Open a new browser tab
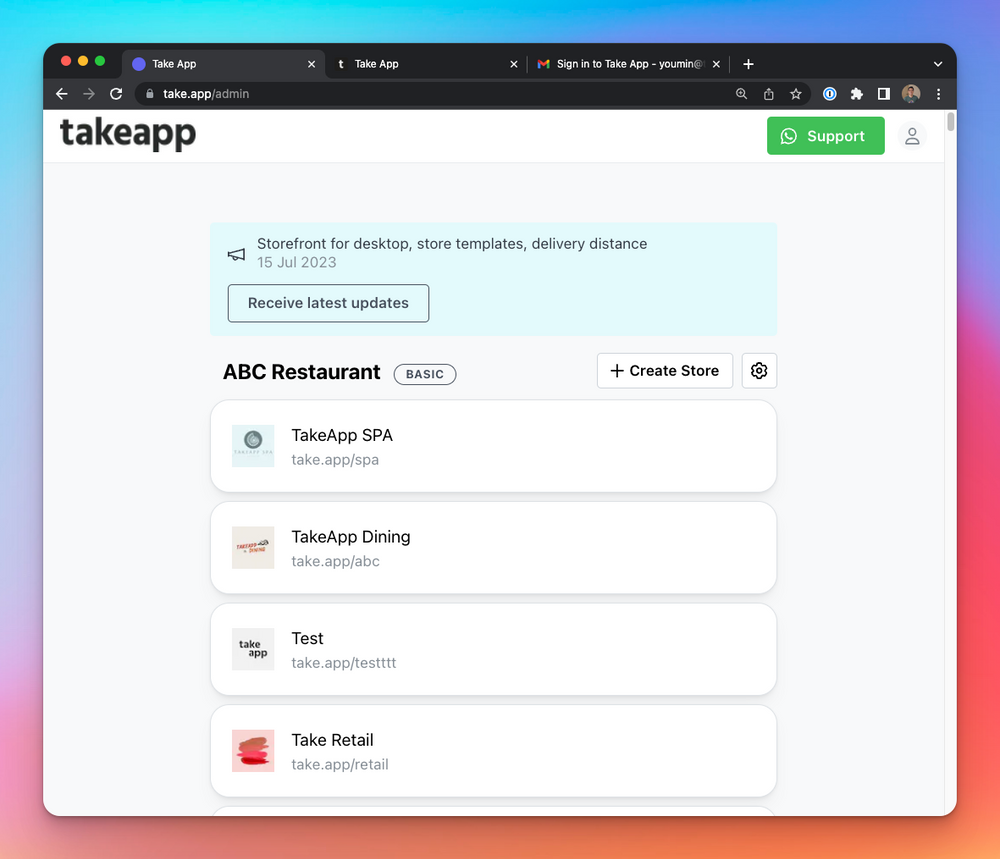Screen dimensions: 1000x859 click(x=748, y=64)
